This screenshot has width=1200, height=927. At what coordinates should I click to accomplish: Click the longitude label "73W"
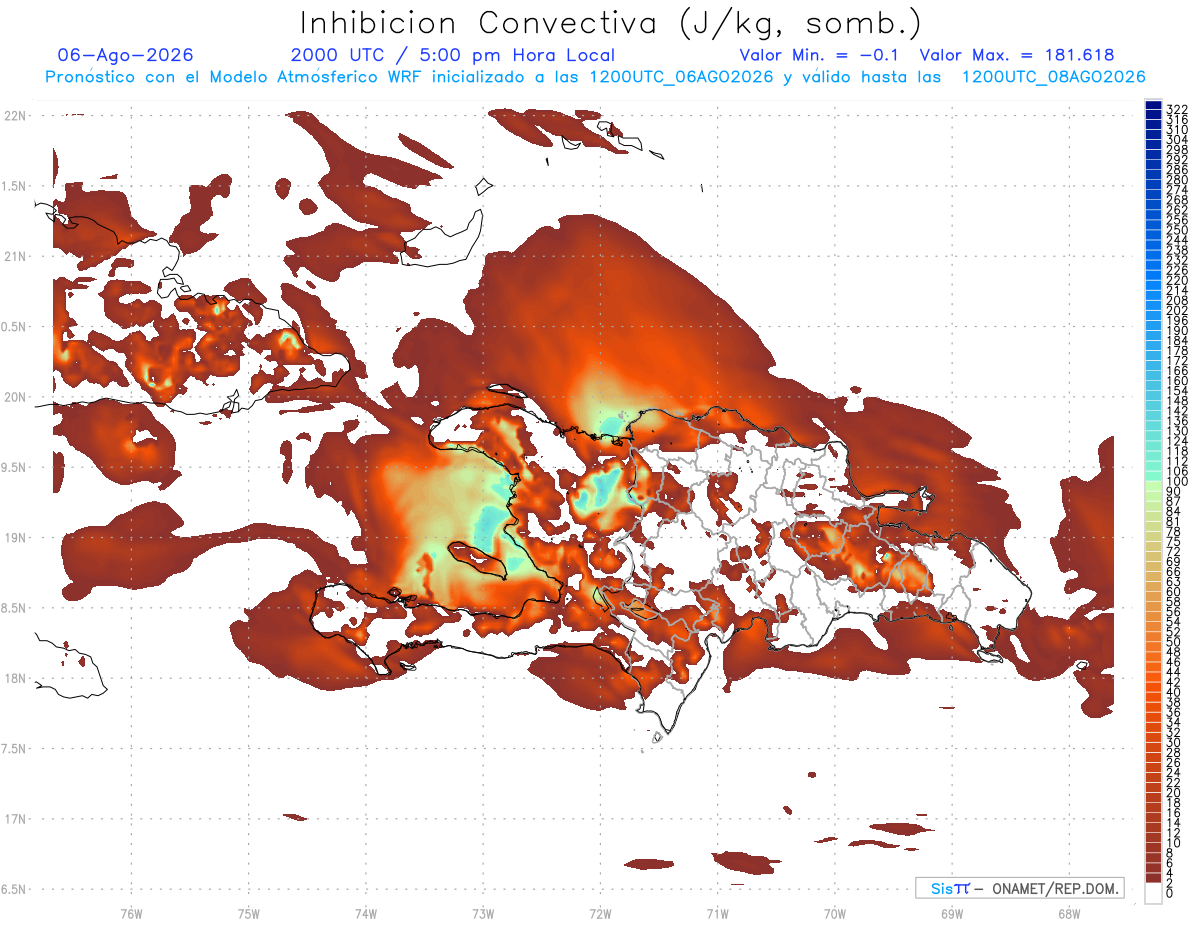point(483,914)
